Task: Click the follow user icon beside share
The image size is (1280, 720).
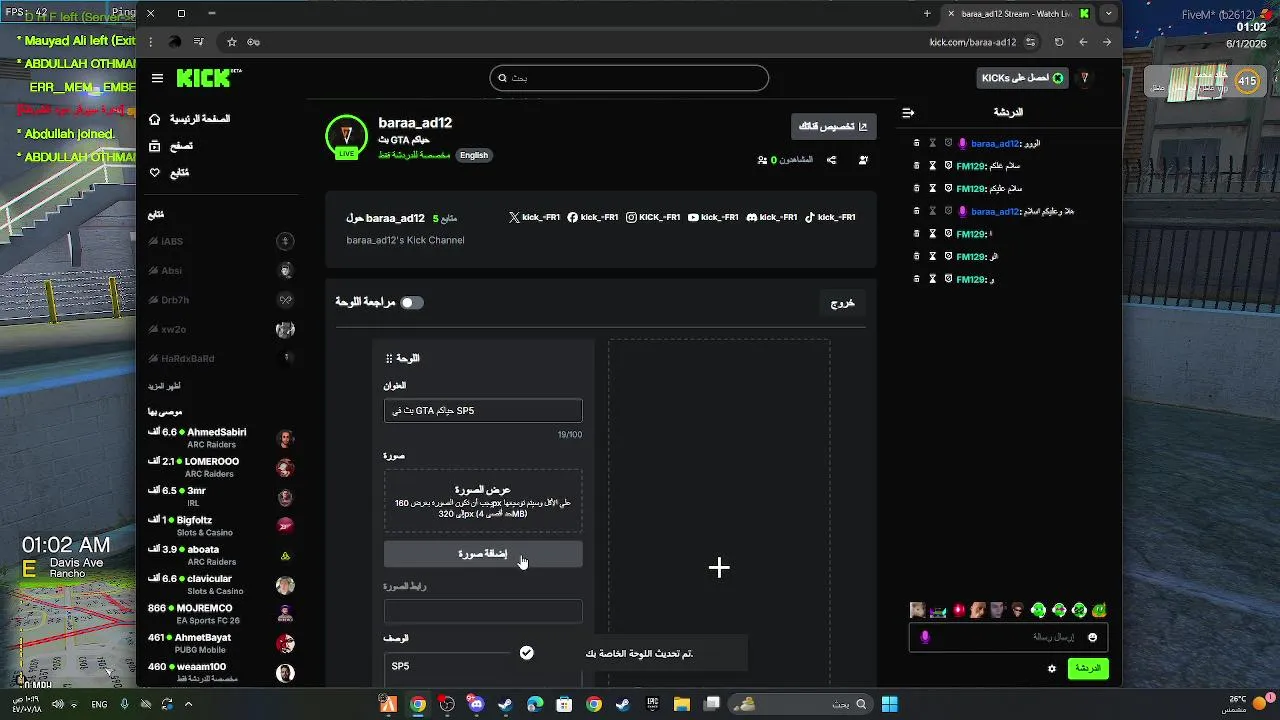Action: (863, 160)
